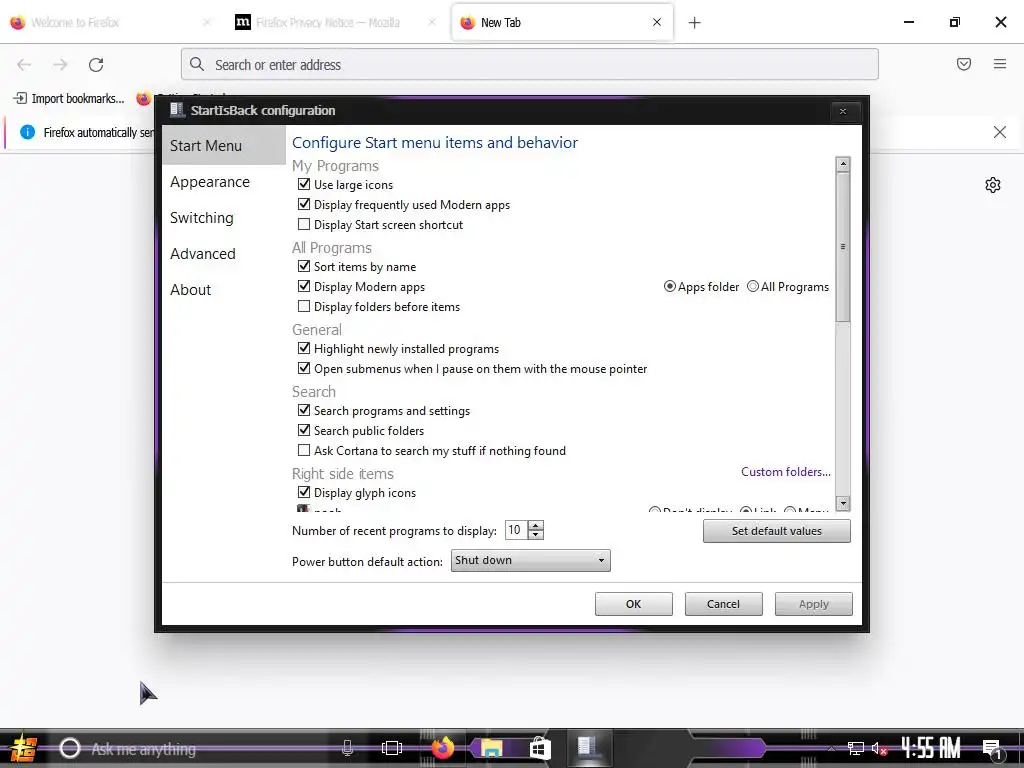Enable Ask Cortana to search my stuff
Image resolution: width=1024 pixels, height=768 pixels.
(x=304, y=450)
